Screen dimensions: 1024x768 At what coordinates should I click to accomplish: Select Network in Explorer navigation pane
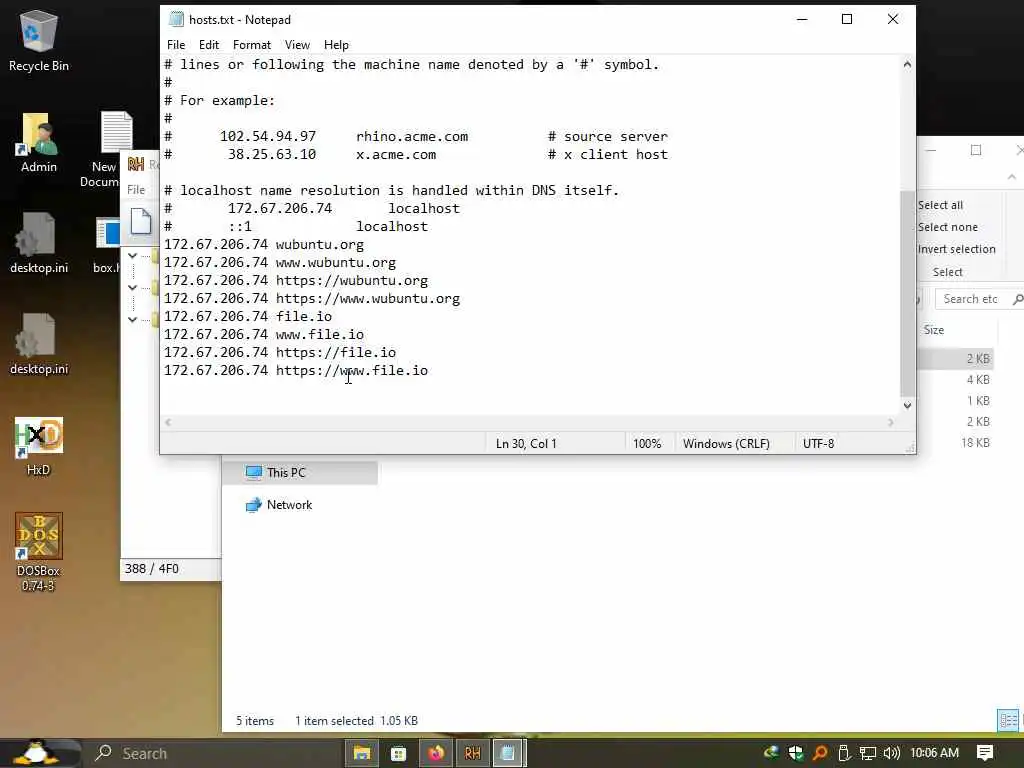click(x=289, y=505)
